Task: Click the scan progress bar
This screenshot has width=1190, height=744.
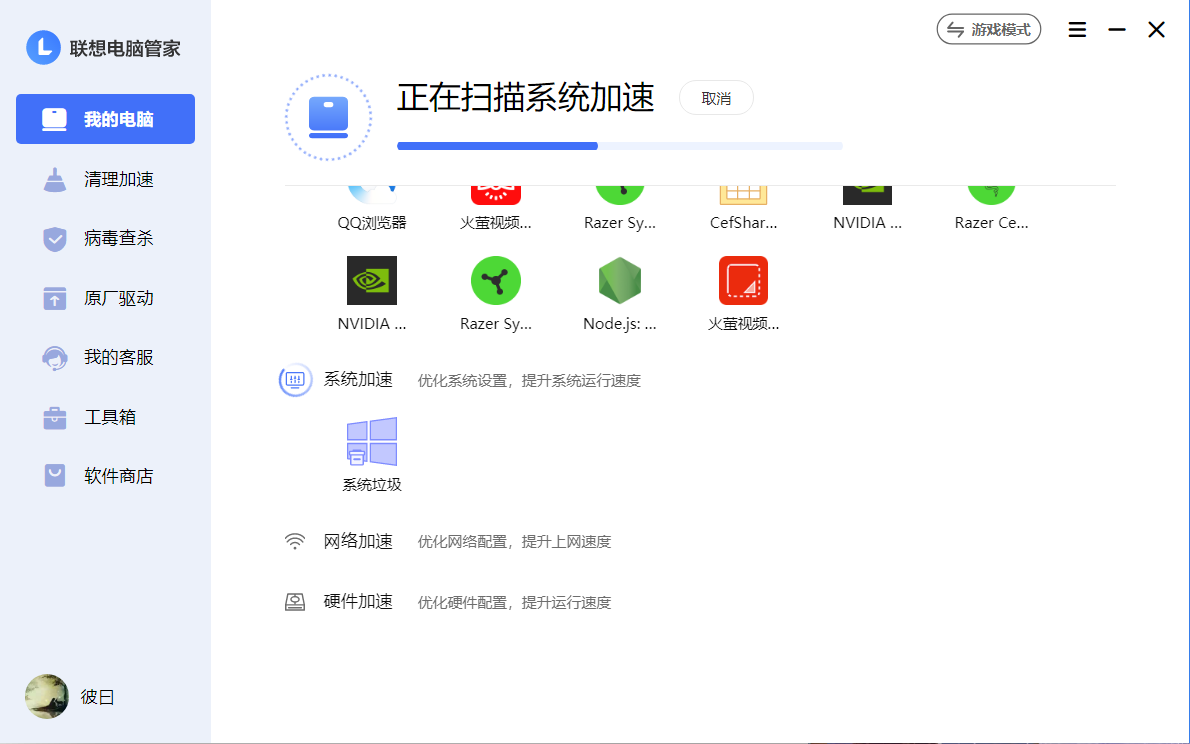Action: click(620, 146)
